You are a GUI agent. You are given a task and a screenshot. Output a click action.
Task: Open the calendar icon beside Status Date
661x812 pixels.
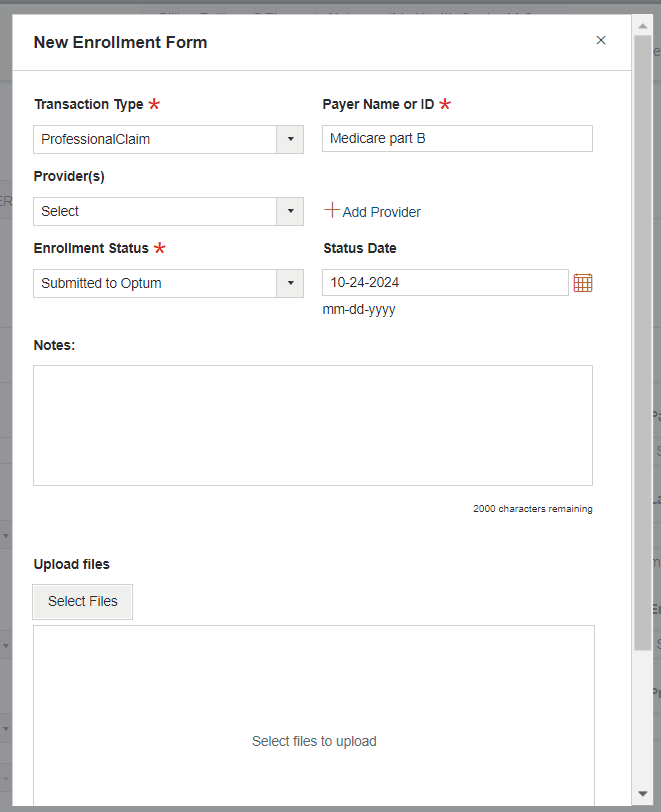583,282
